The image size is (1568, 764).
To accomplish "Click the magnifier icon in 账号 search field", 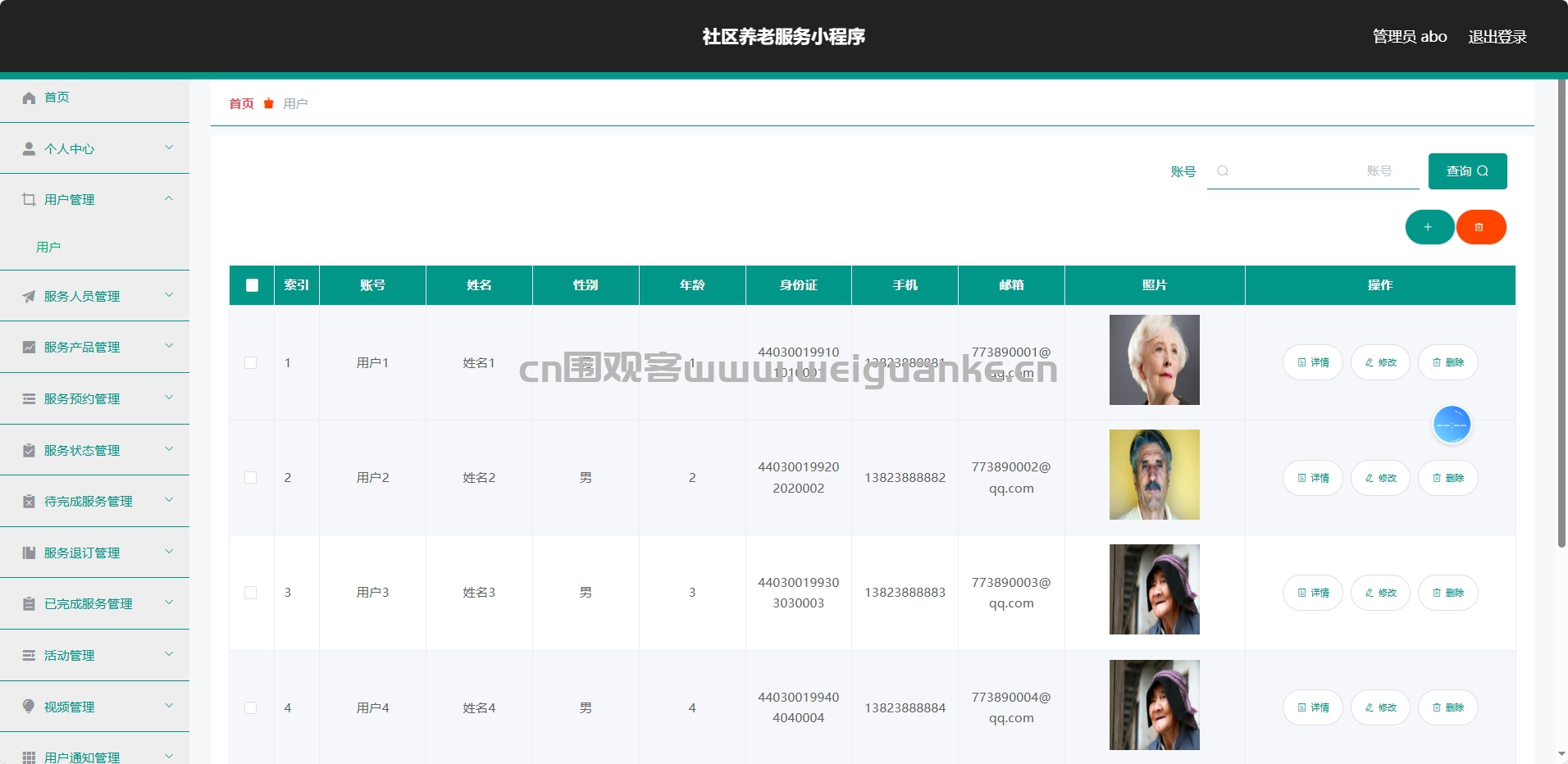I will pos(1223,171).
